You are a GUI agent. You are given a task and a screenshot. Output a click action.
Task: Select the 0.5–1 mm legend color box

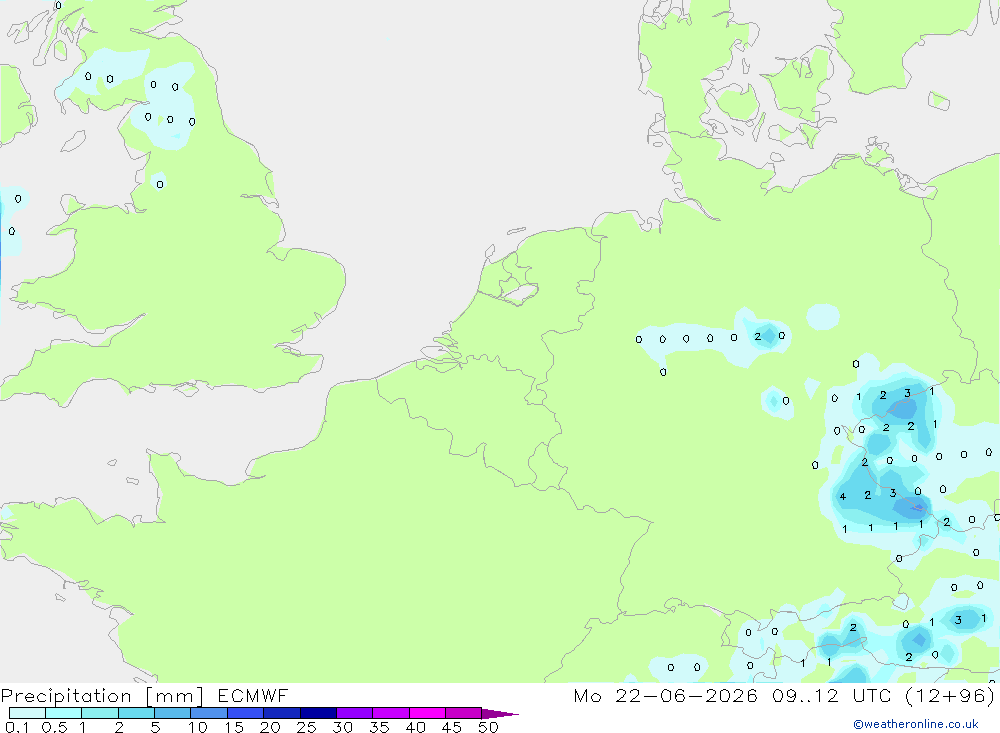click(64, 713)
